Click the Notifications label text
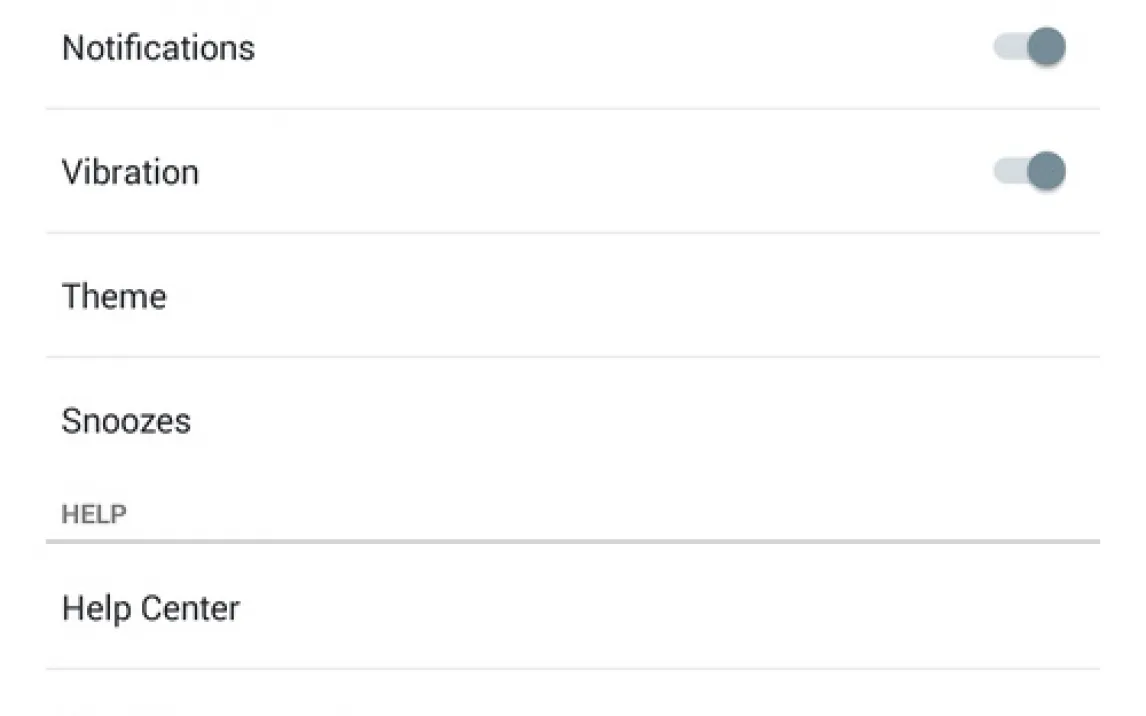This screenshot has height=716, width=1146. (x=158, y=48)
